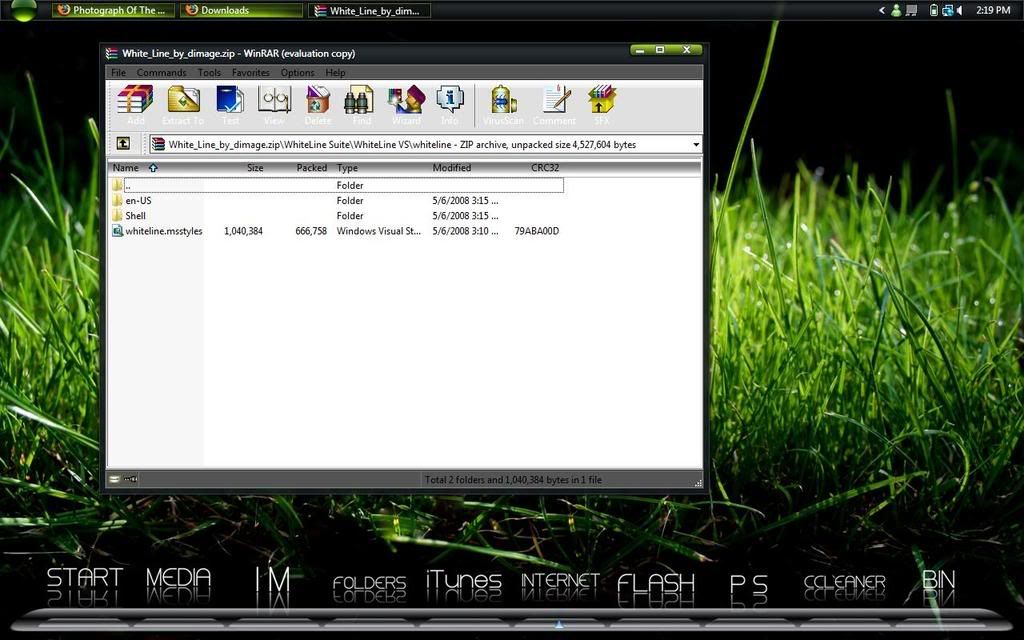Run the Test archive tool
This screenshot has height=640, width=1024.
(230, 104)
